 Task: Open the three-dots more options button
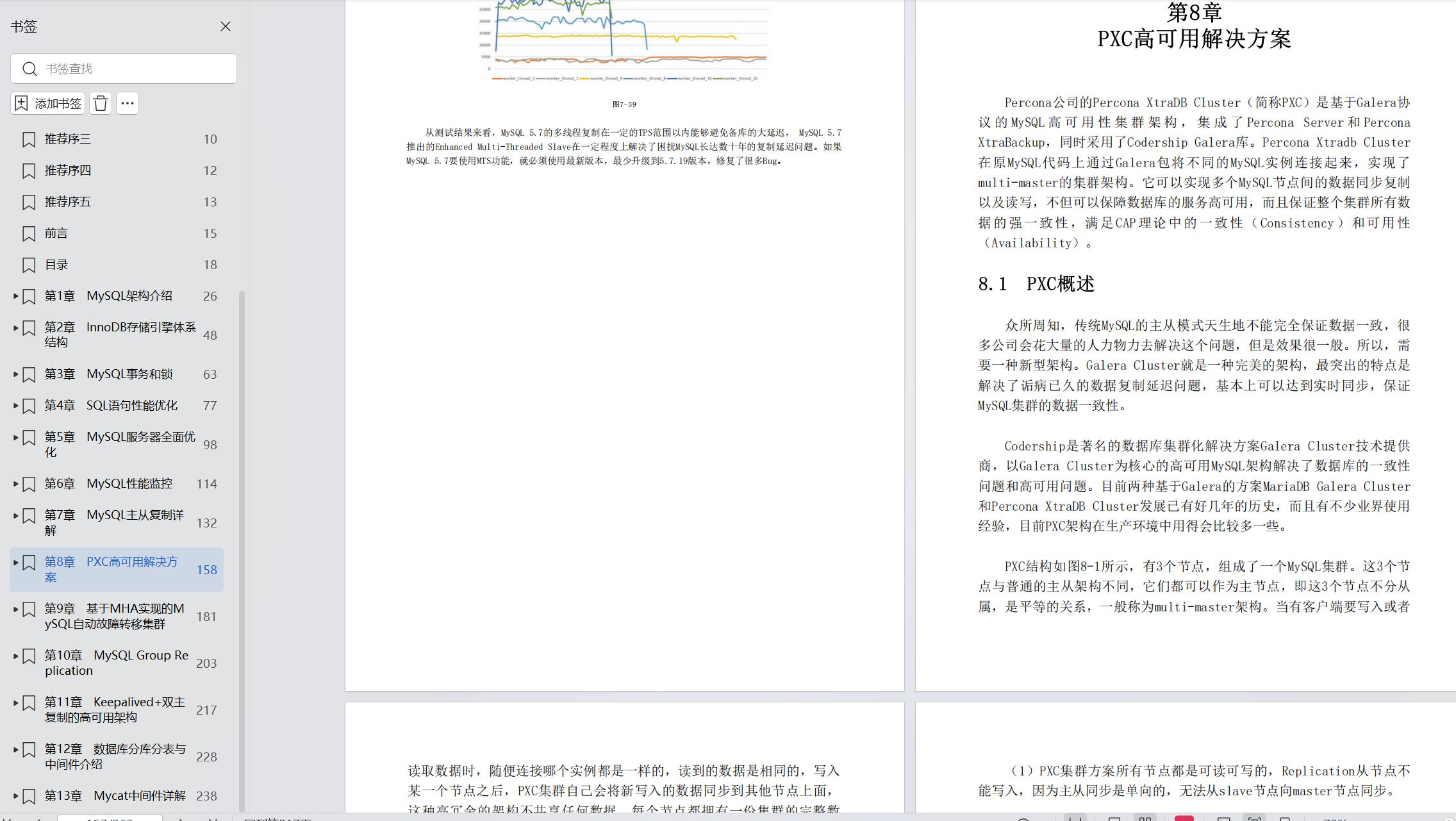click(x=128, y=103)
